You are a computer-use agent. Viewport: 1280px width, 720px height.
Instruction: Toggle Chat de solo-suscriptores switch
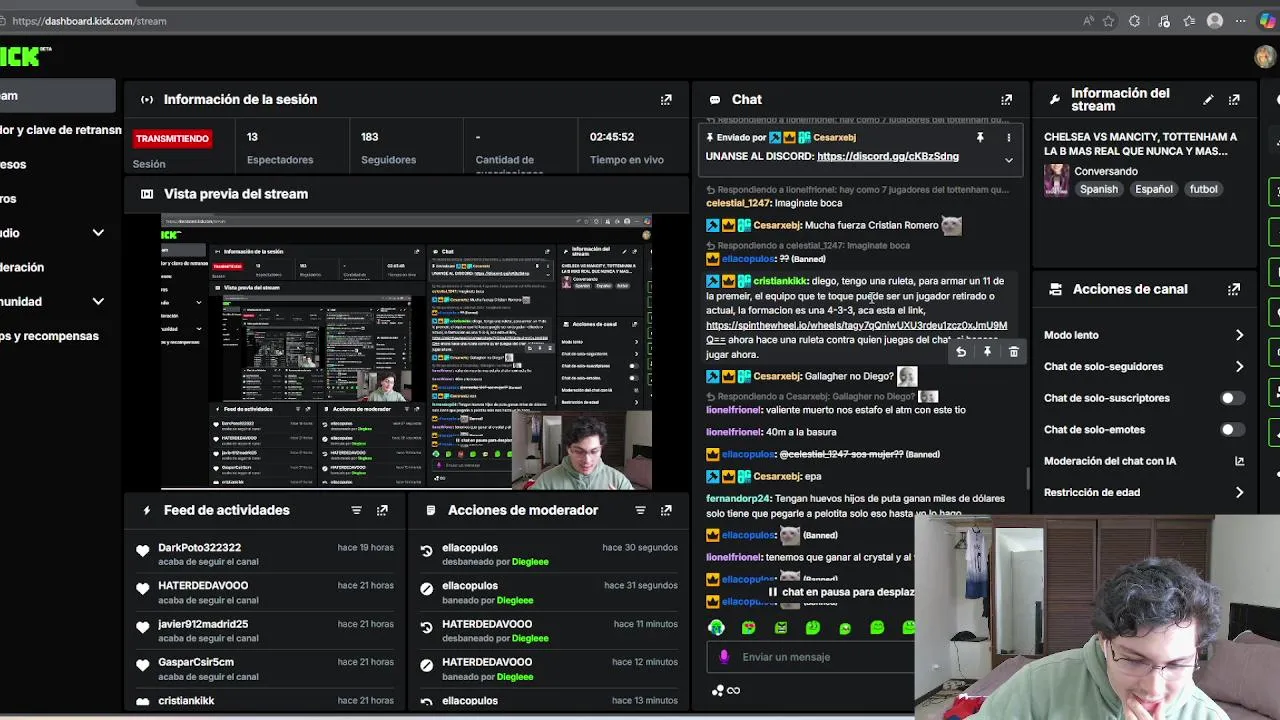(x=1232, y=398)
